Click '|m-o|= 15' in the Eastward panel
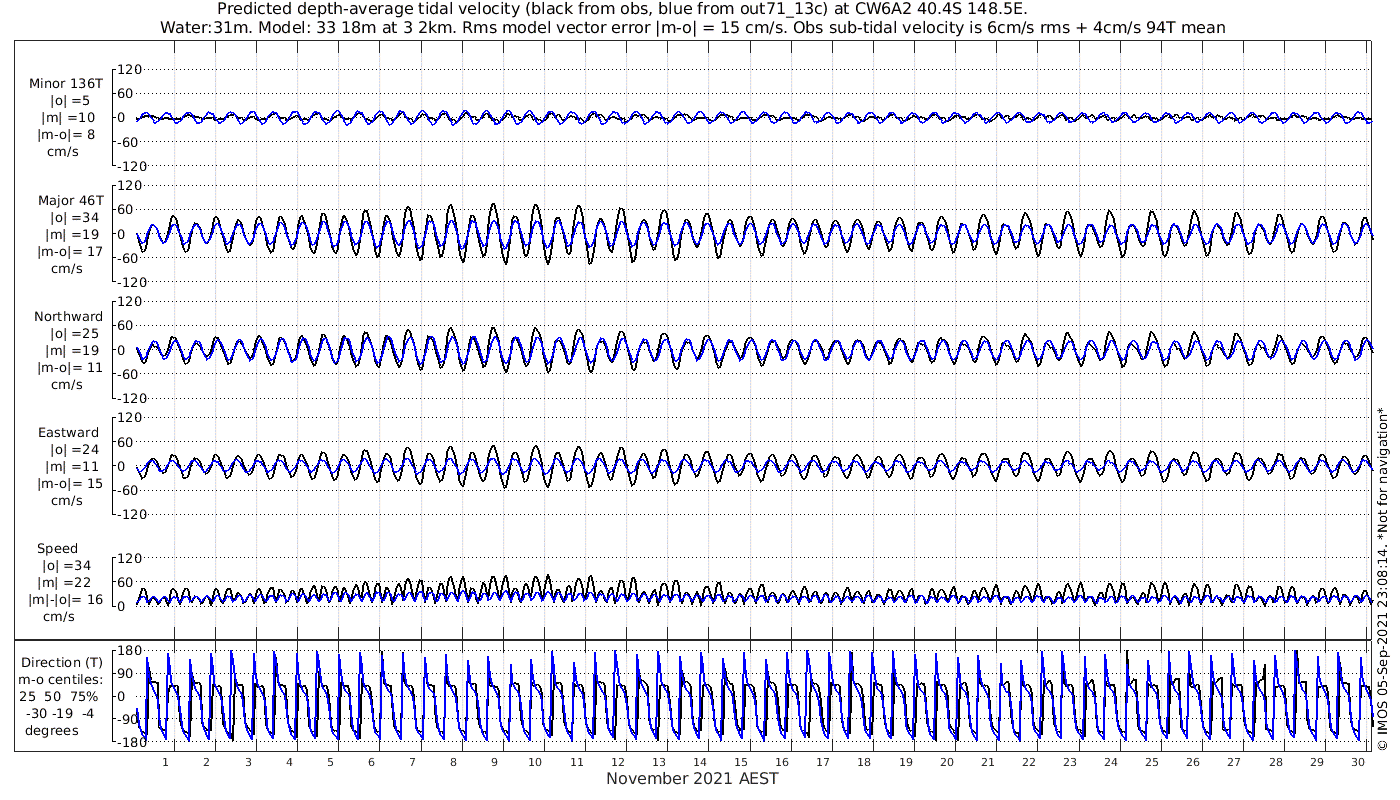Screen dimensions: 1400x800 [x=70, y=484]
